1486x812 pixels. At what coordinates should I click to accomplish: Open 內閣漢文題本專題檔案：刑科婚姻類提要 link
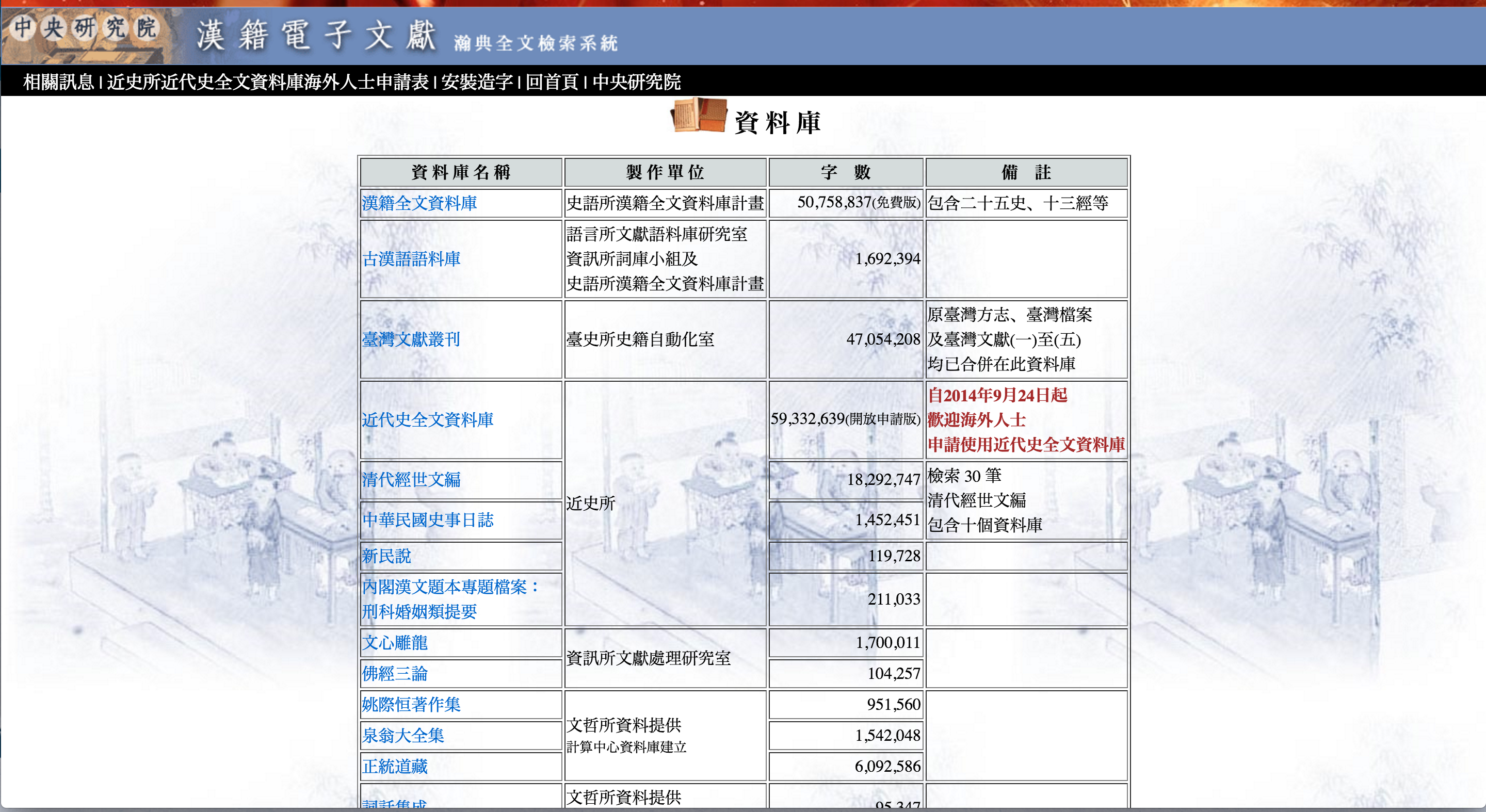point(451,599)
